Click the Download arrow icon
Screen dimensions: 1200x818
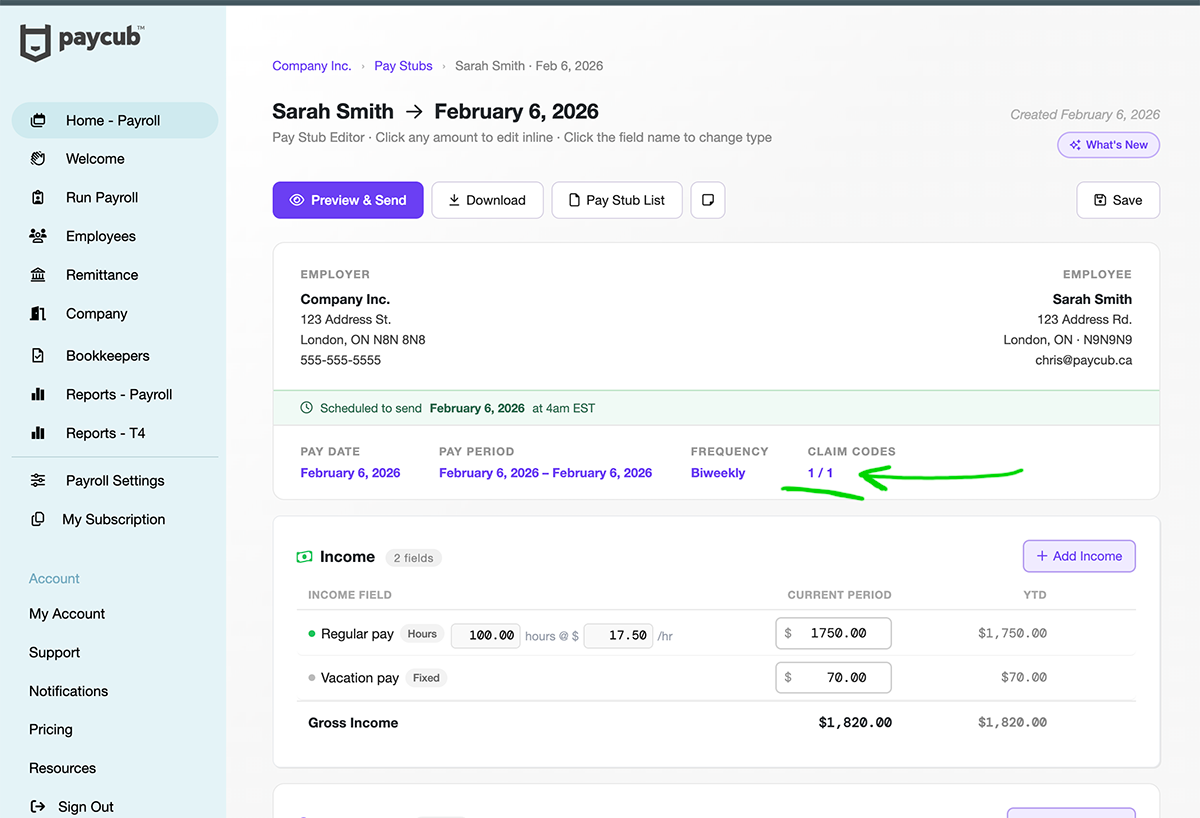[454, 200]
